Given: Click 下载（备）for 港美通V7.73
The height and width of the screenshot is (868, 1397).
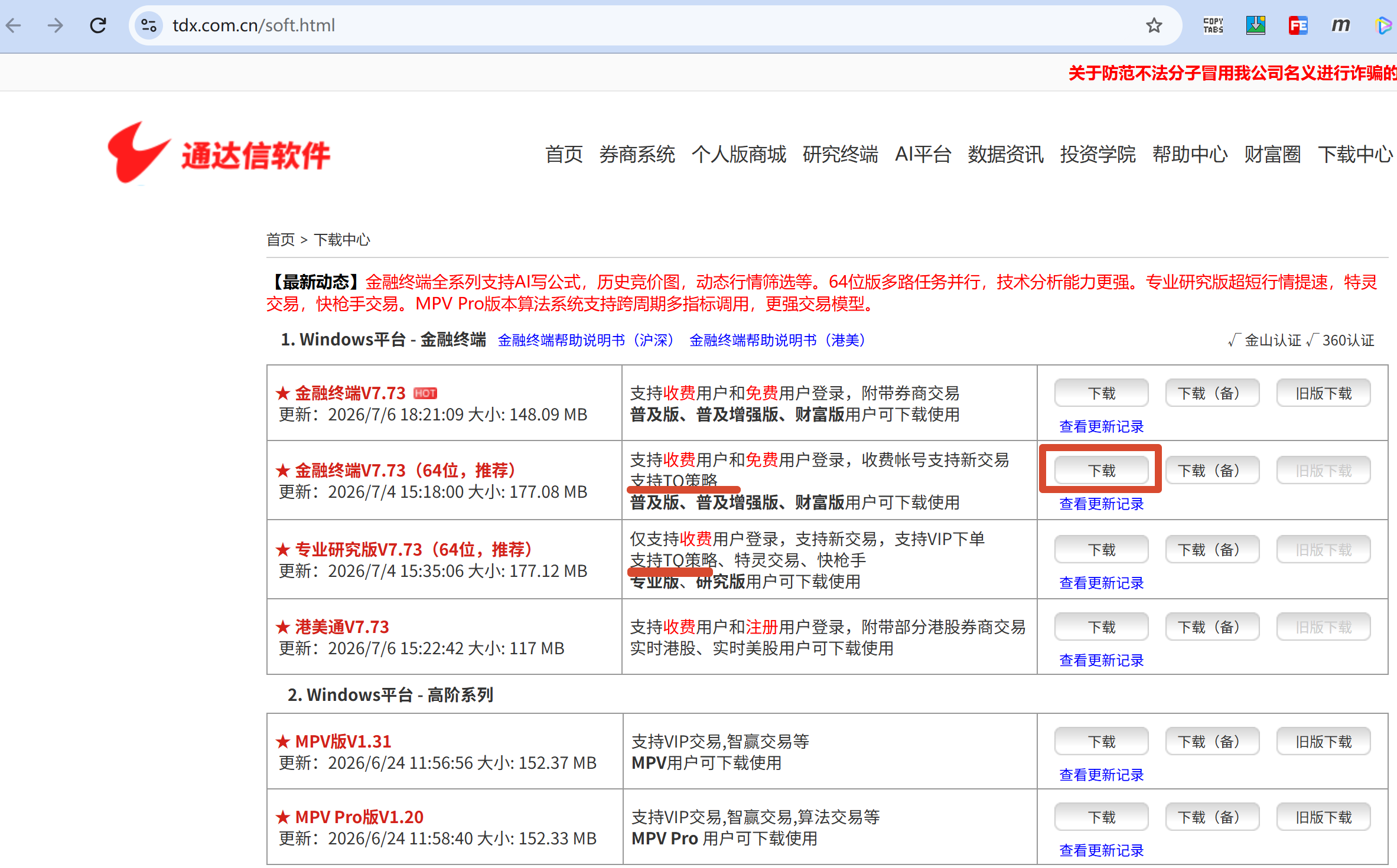Looking at the screenshot, I should pyautogui.click(x=1212, y=627).
